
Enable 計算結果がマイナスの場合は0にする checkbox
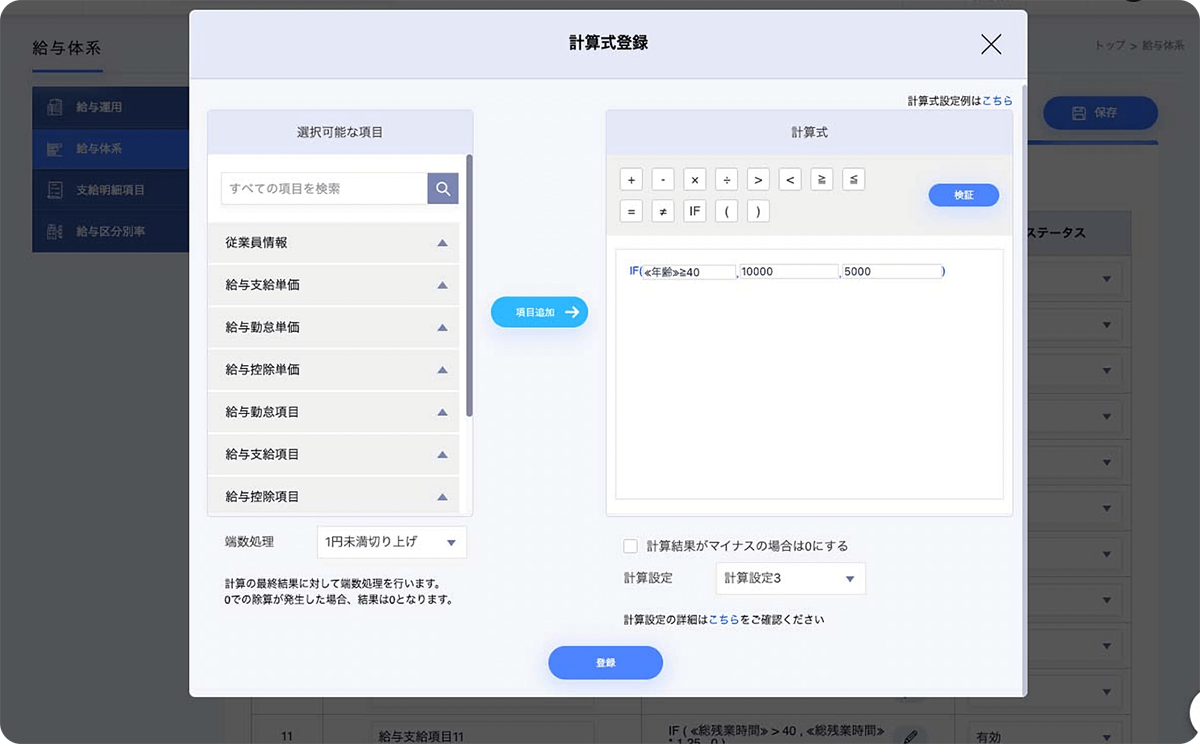pos(630,546)
